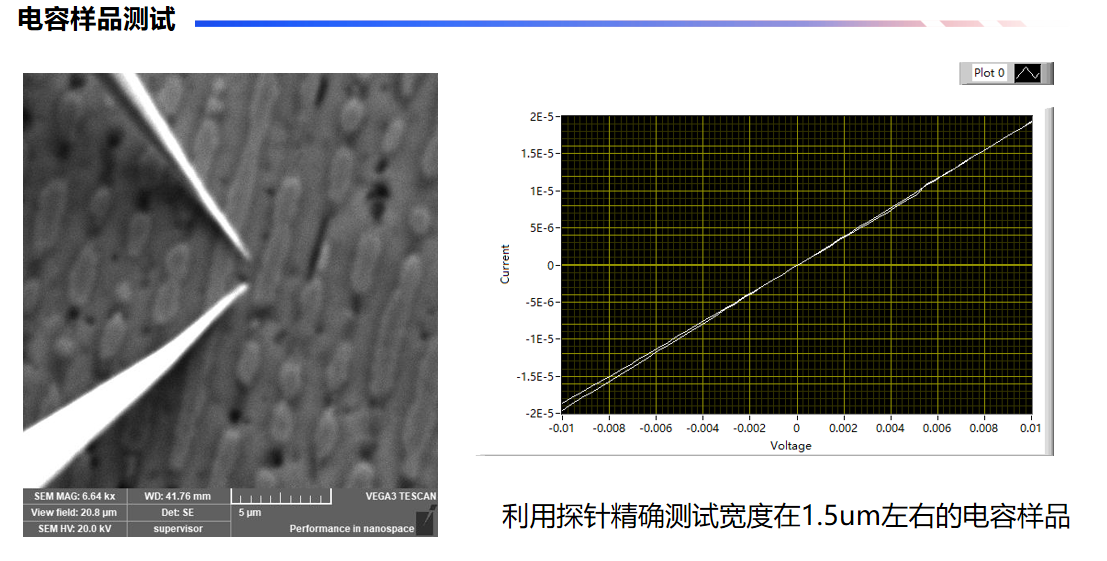Click the 0.01 x-axis maximum value

point(1030,428)
